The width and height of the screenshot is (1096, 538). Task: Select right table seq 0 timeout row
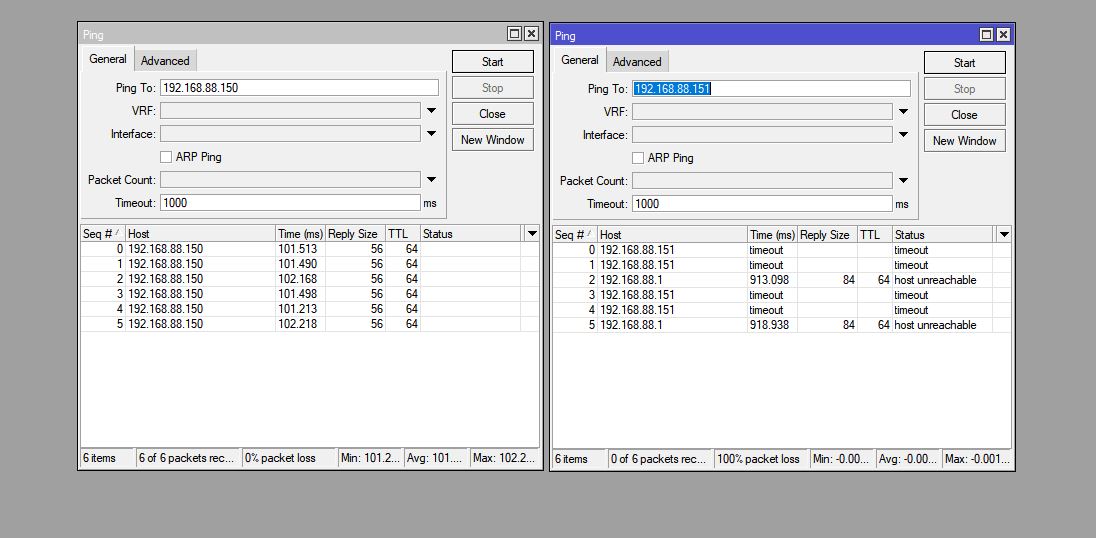click(781, 250)
